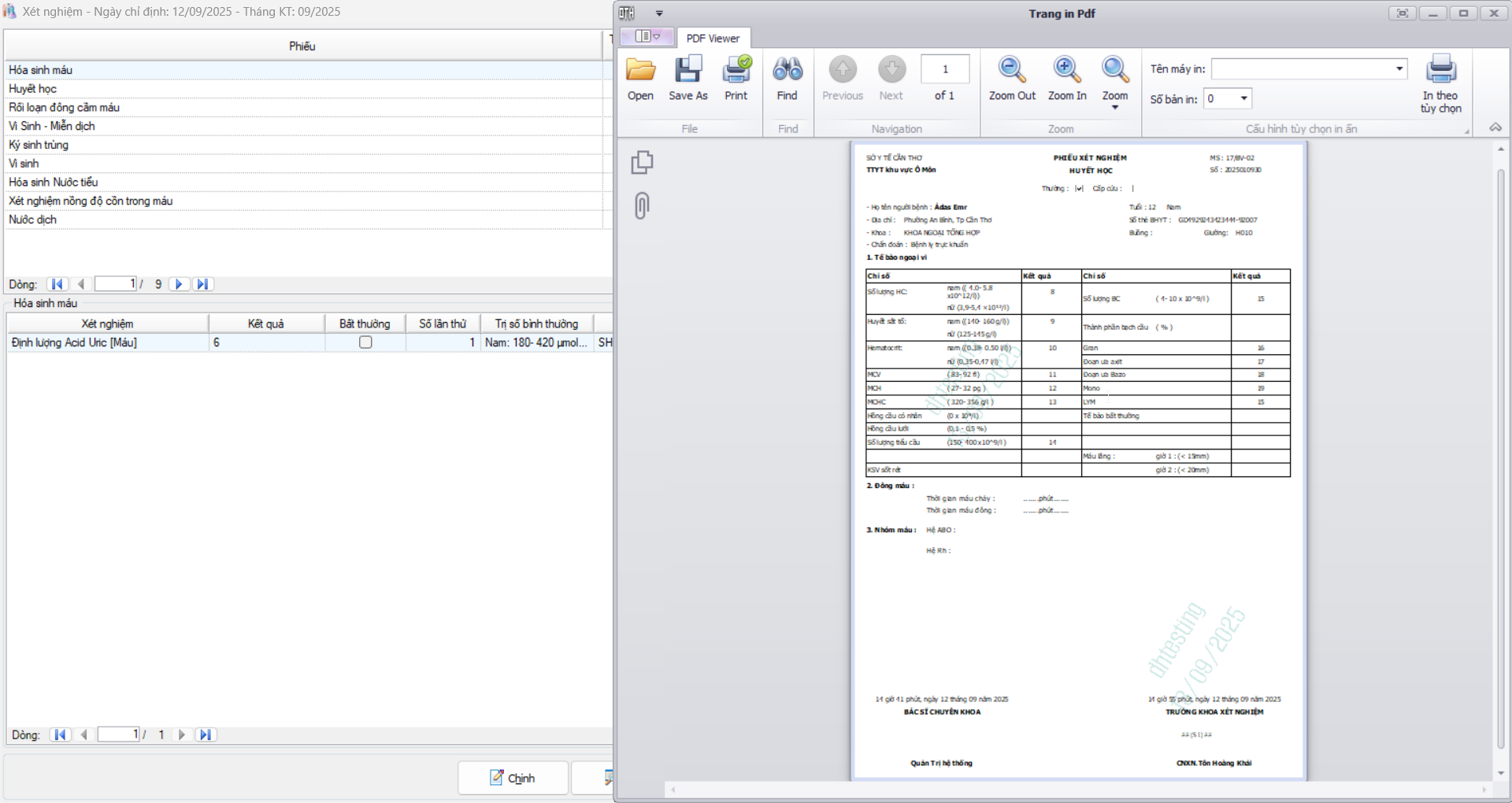Select the Hóa sinh Nước tiểu row
Screen dimensions: 1512x803
303,183
